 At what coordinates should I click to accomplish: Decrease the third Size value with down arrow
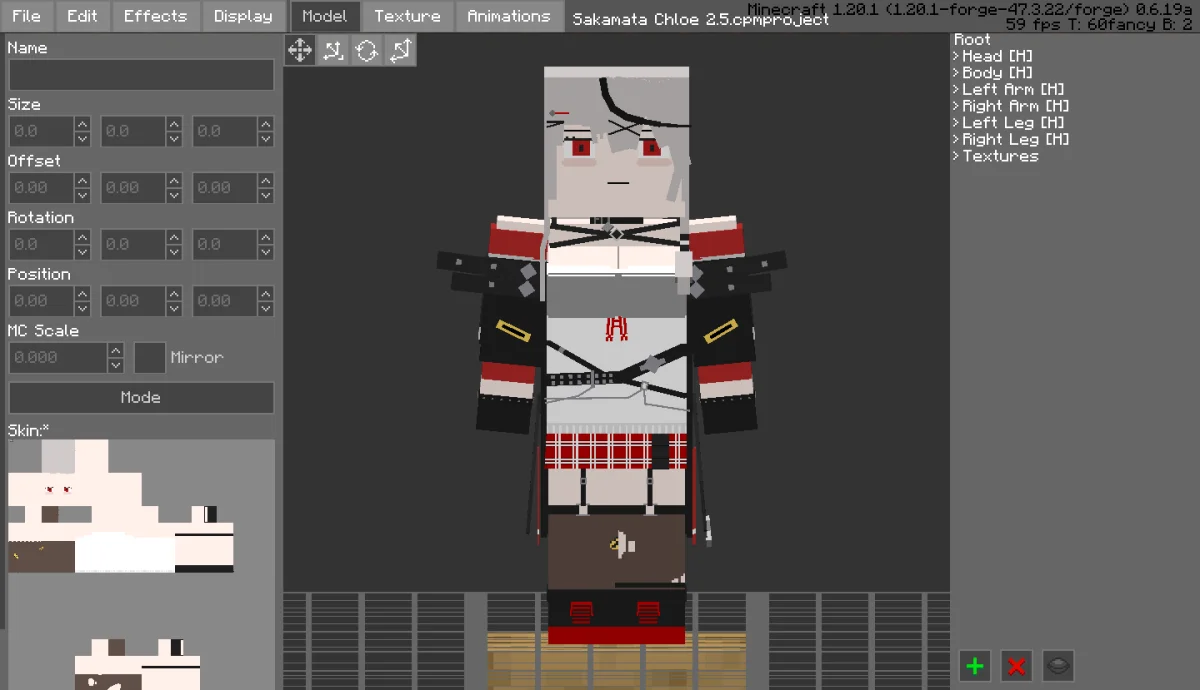[266, 139]
